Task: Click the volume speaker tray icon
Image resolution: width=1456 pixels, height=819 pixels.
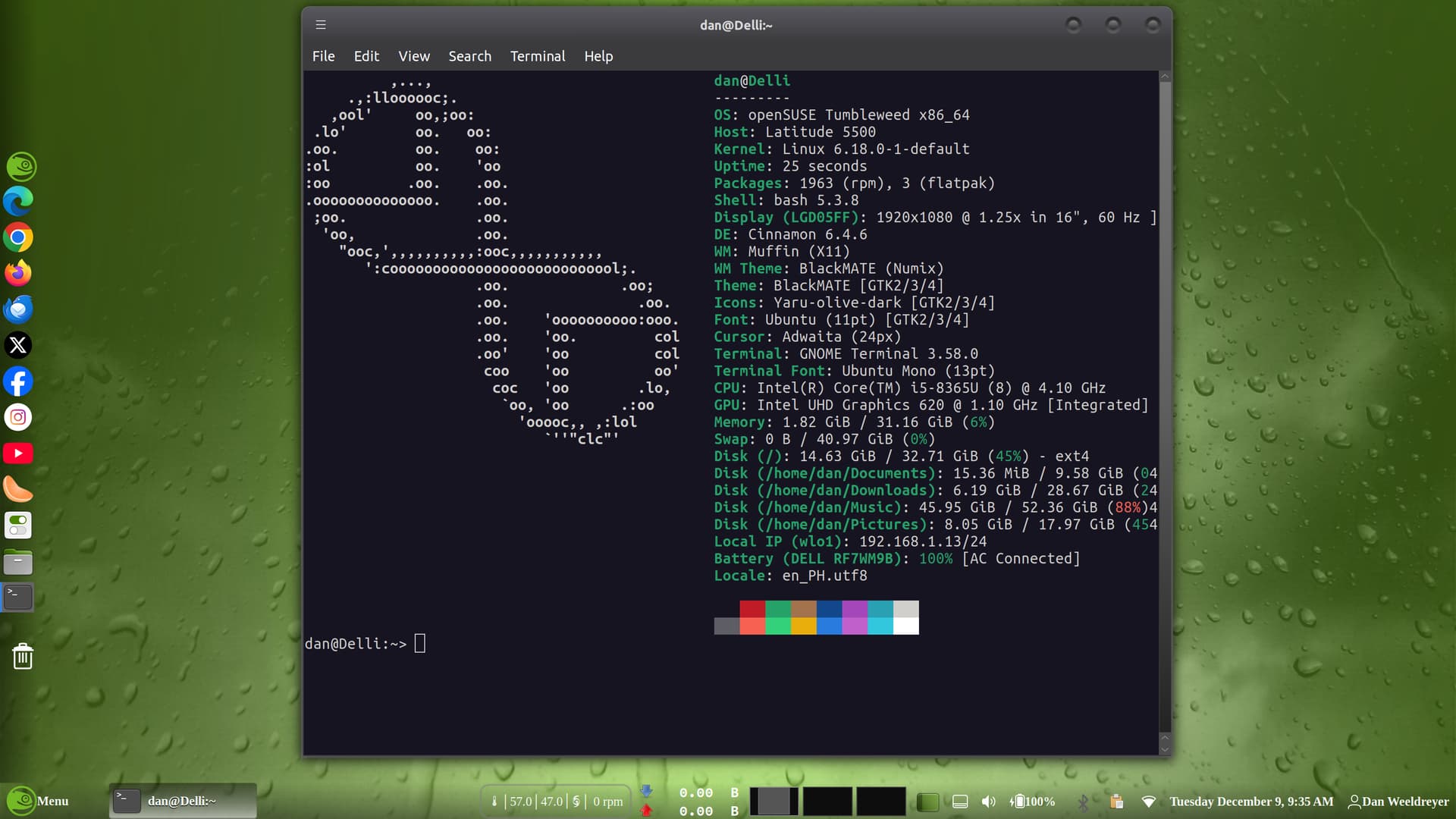Action: pyautogui.click(x=988, y=802)
